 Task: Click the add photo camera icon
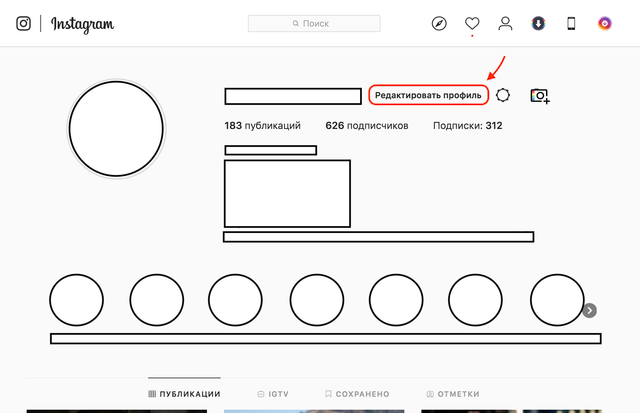[540, 95]
